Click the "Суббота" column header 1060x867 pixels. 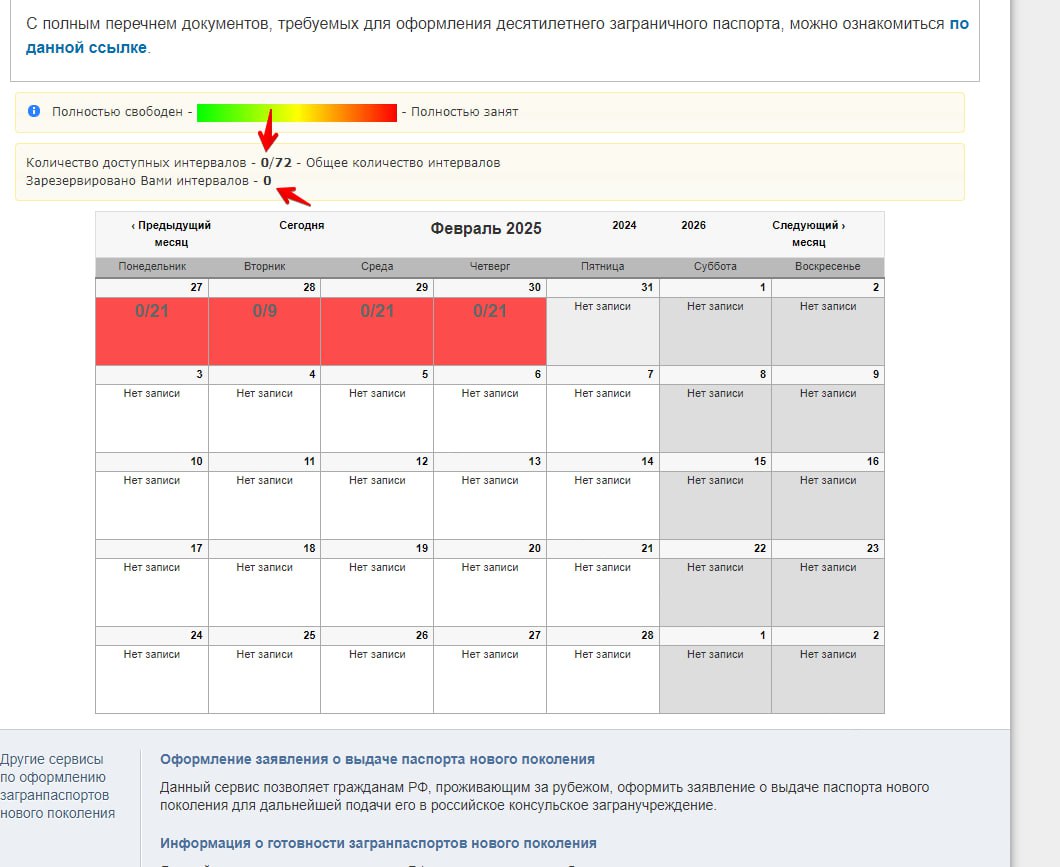point(715,267)
